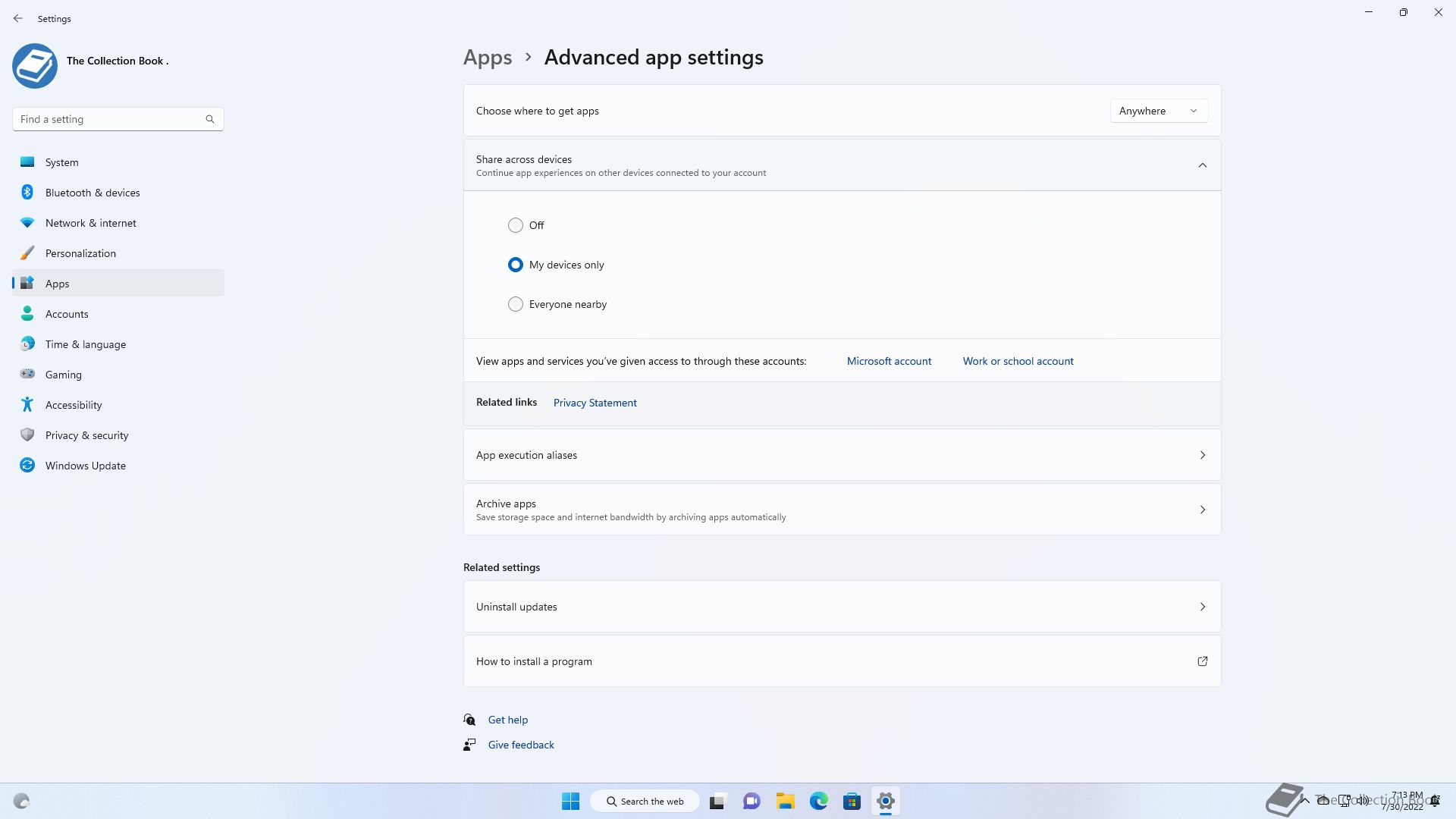This screenshot has height=819, width=1456.
Task: Go back using the Settings back arrow
Action: pyautogui.click(x=18, y=18)
